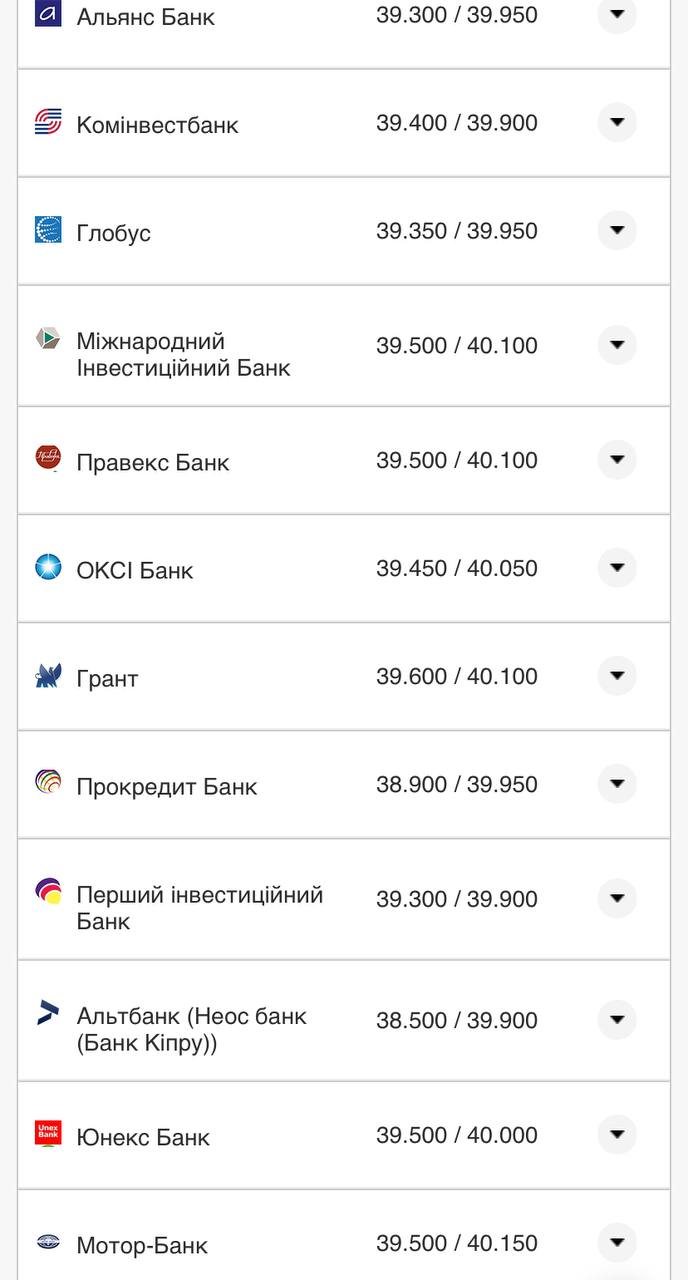This screenshot has height=1280, width=688.
Task: Click the Грант bank eagle logo
Action: pos(49,675)
